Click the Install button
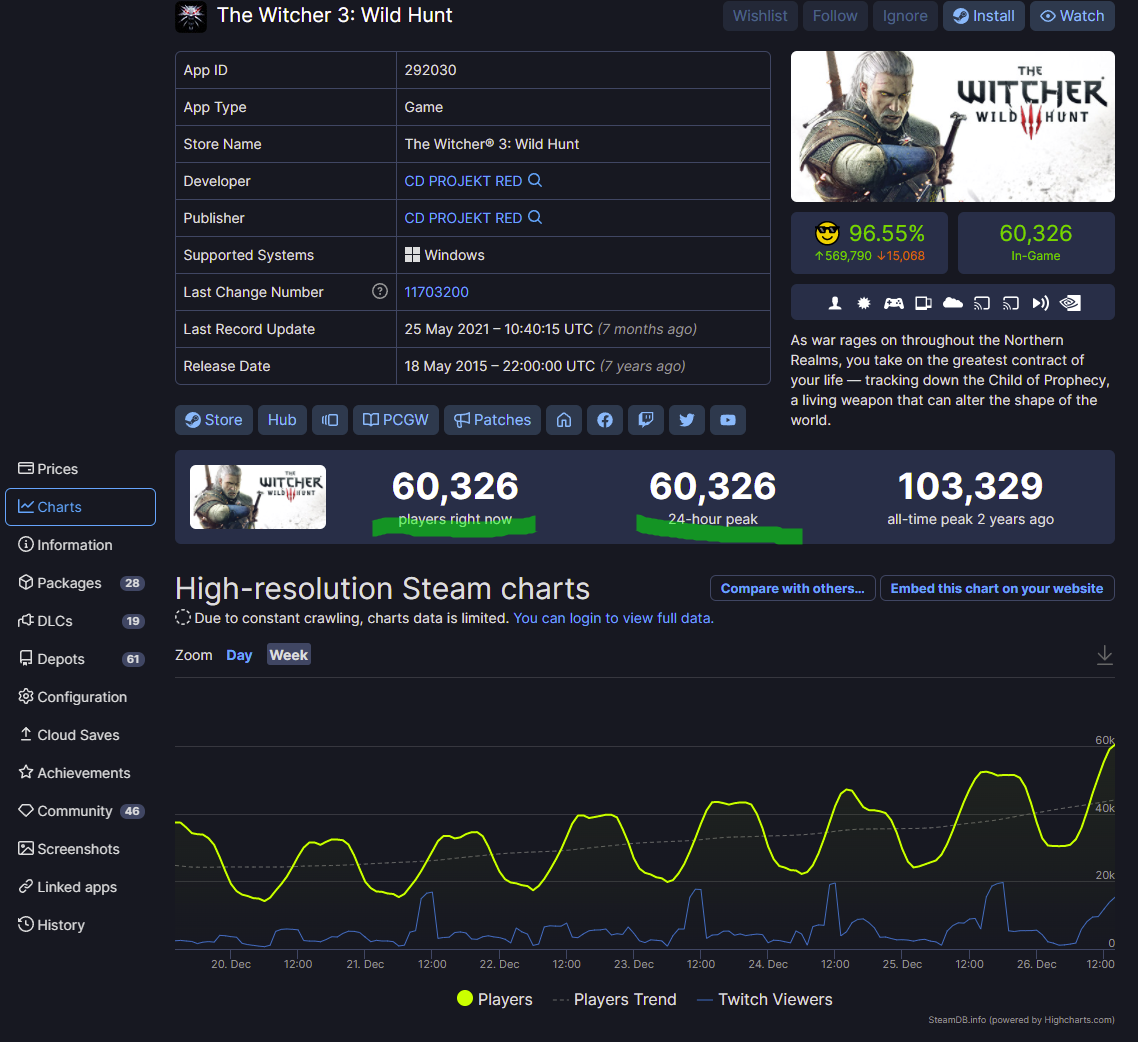 (983, 16)
